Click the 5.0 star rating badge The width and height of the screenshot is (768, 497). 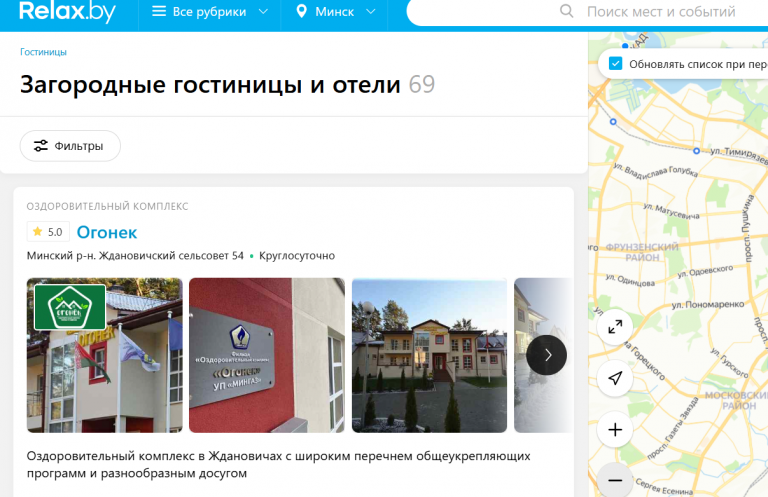click(x=48, y=232)
